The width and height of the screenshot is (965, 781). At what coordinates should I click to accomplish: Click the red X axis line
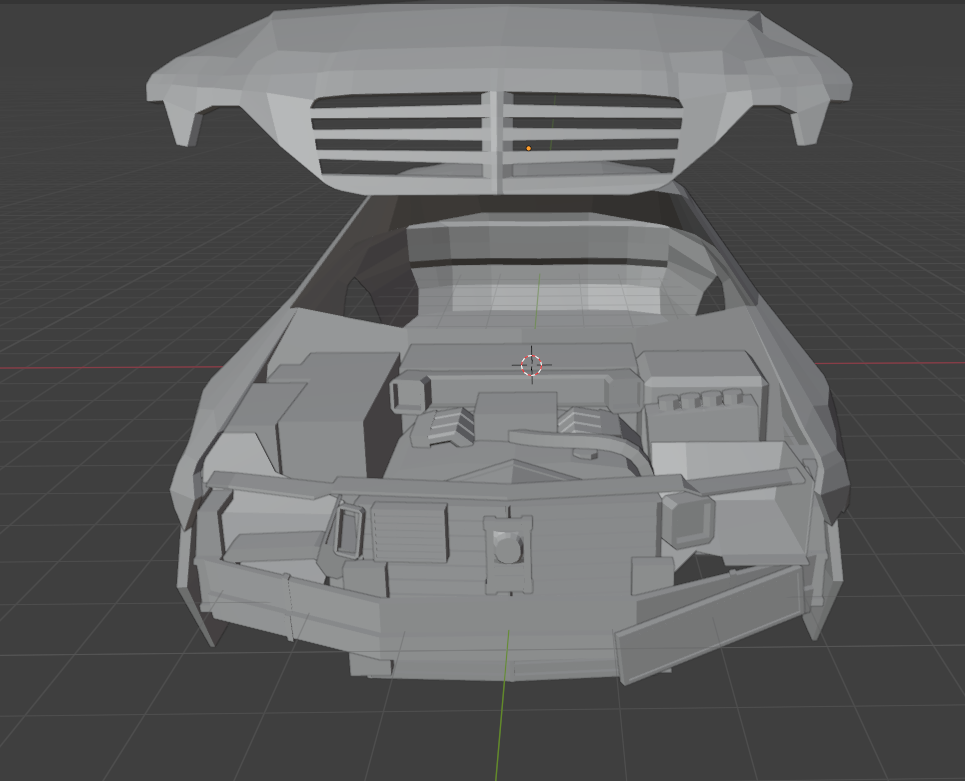point(100,368)
